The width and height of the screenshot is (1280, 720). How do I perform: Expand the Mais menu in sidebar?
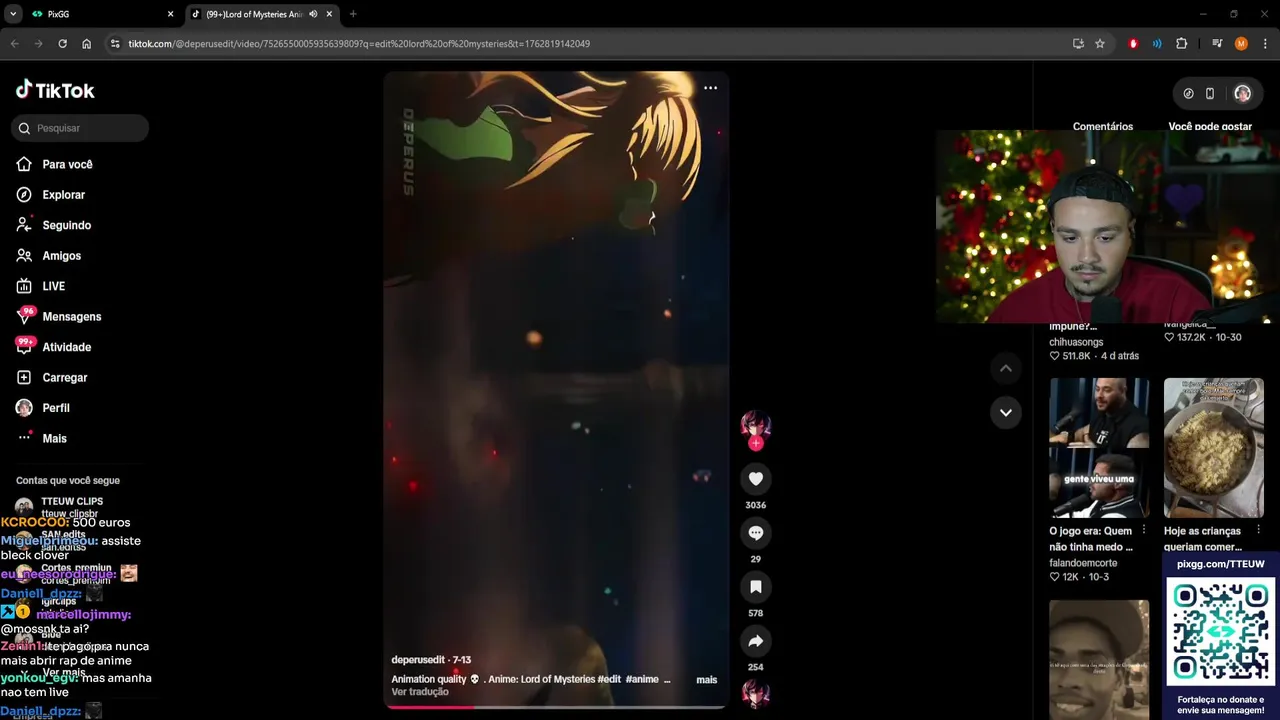point(54,439)
